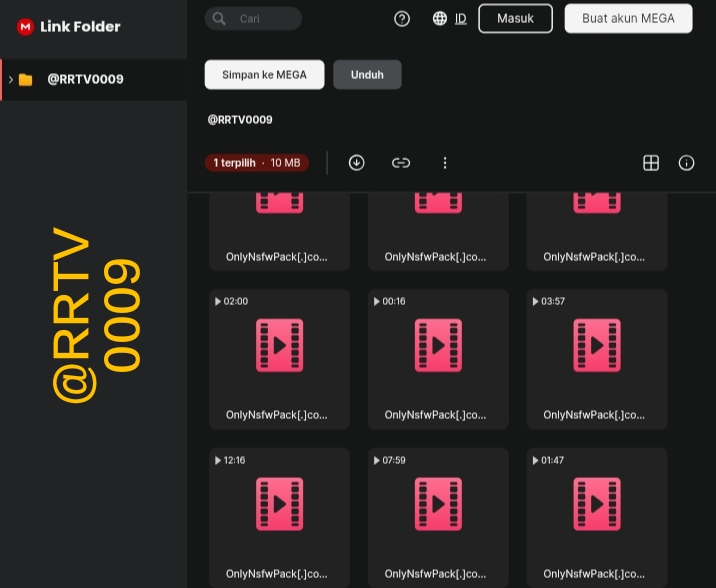Click the globe language icon

(x=440, y=18)
